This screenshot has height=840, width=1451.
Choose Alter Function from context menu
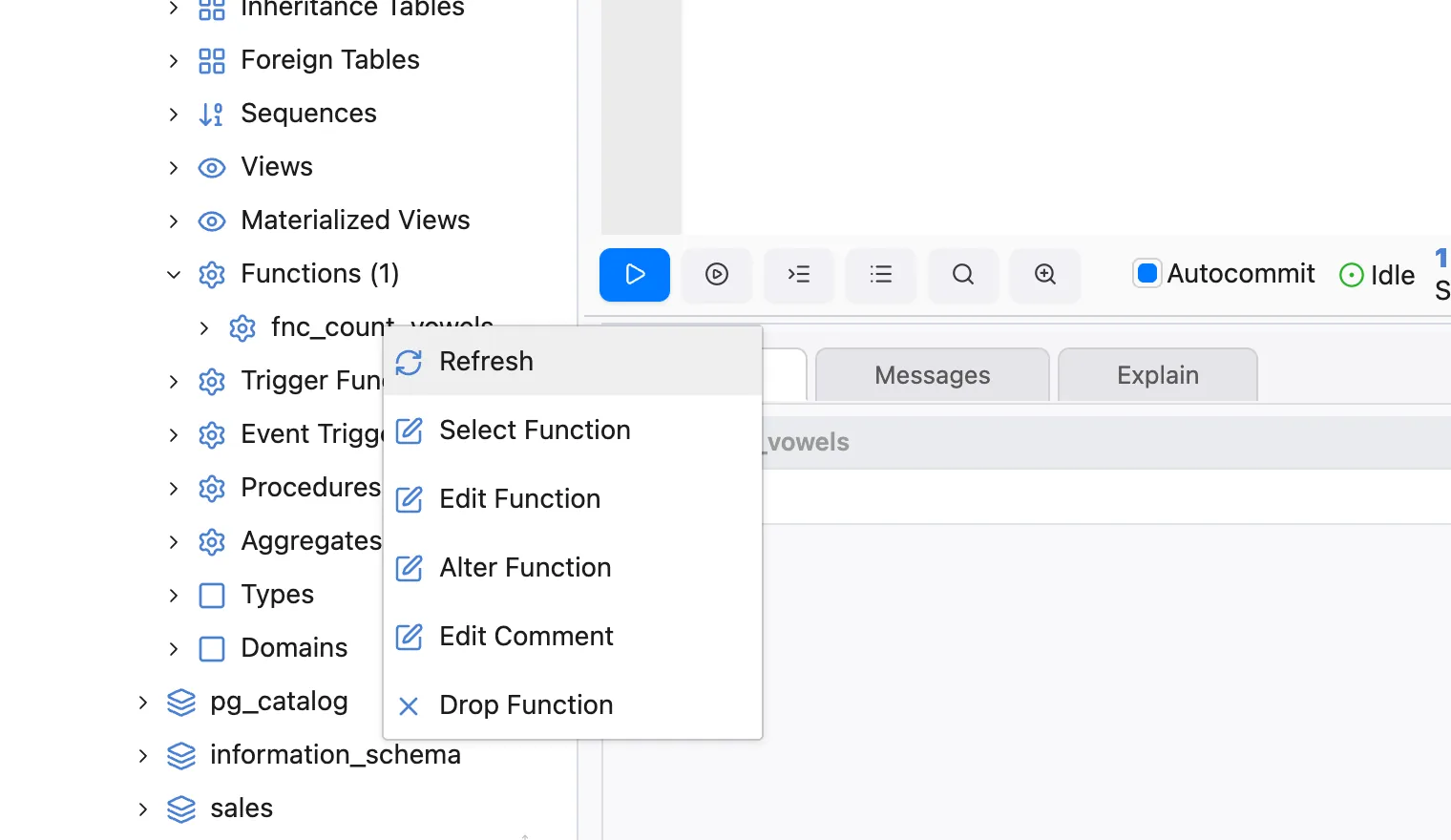[x=573, y=568]
